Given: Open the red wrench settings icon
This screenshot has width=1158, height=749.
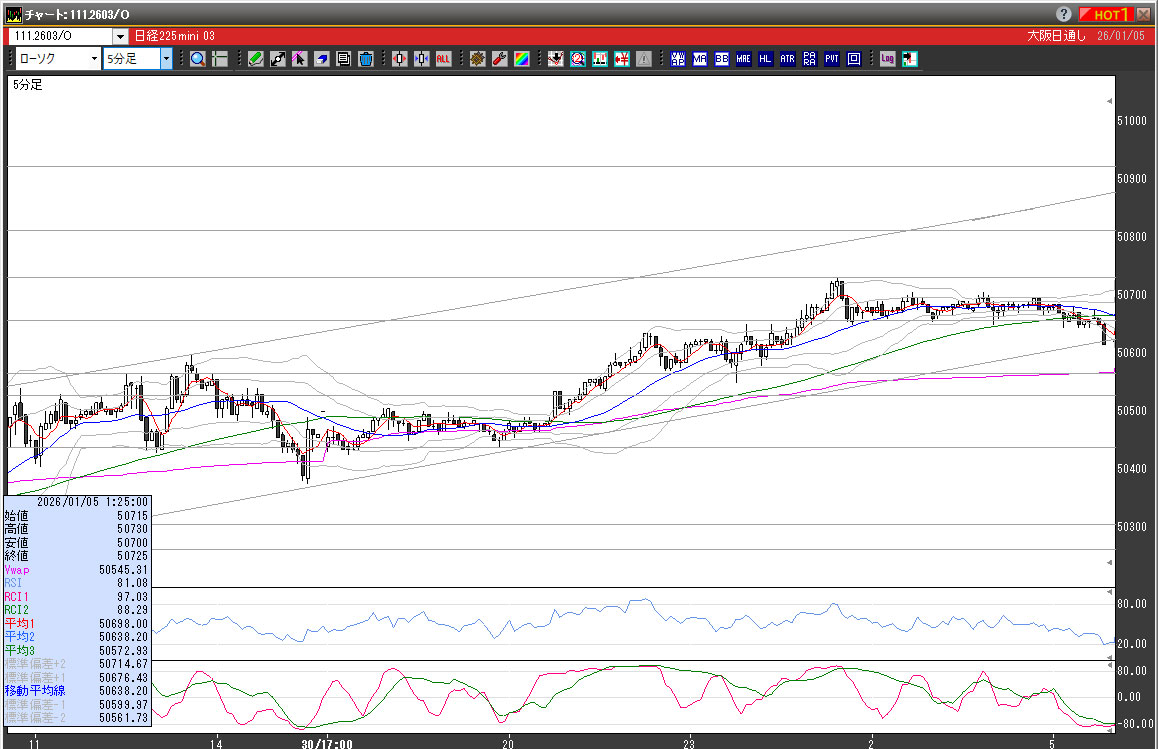Looking at the screenshot, I should (500, 59).
